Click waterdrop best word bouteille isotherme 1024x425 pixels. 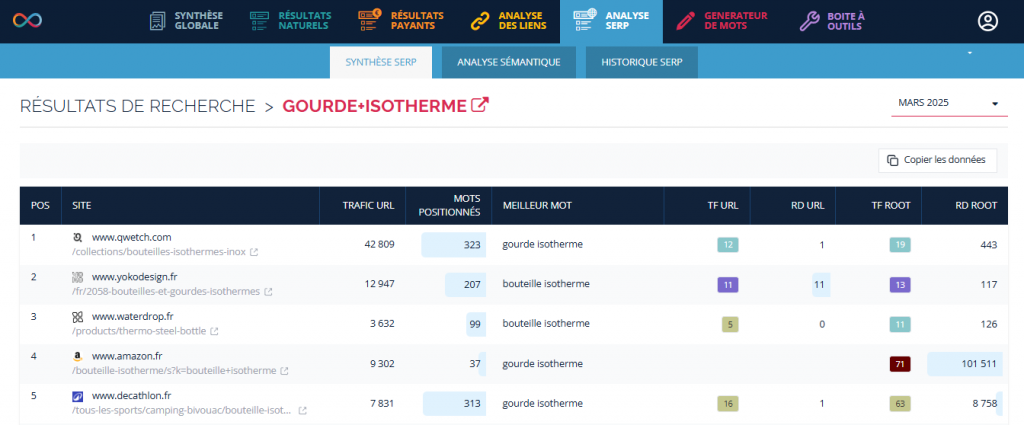546,324
